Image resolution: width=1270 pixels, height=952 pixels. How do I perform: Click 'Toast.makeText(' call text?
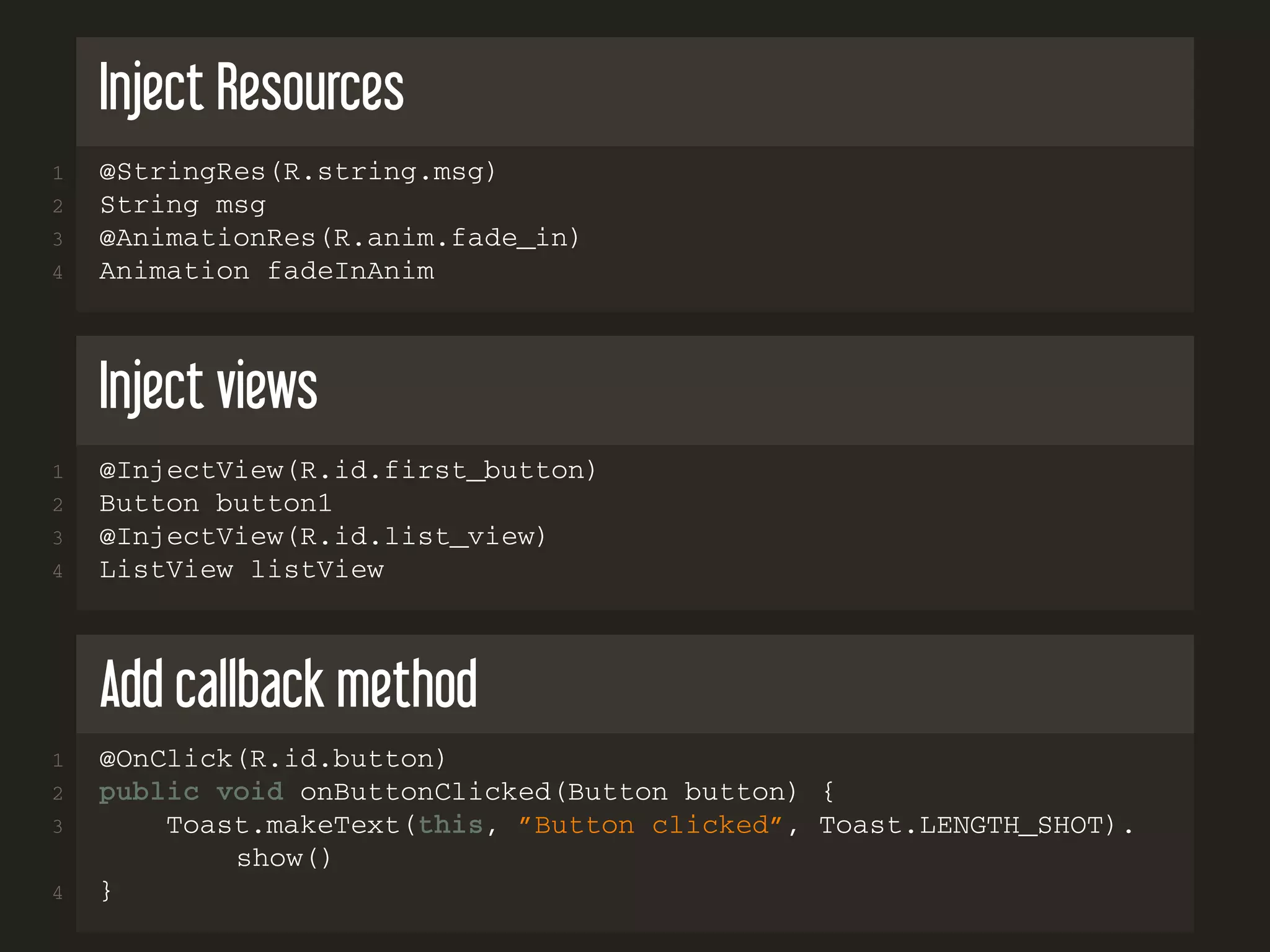291,826
